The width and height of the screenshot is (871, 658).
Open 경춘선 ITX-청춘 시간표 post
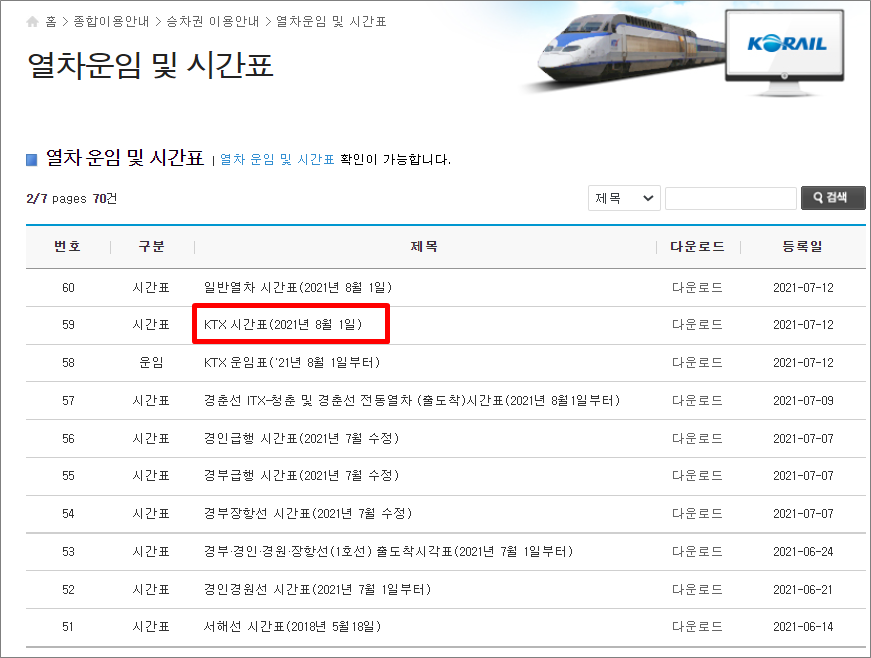pyautogui.click(x=412, y=400)
